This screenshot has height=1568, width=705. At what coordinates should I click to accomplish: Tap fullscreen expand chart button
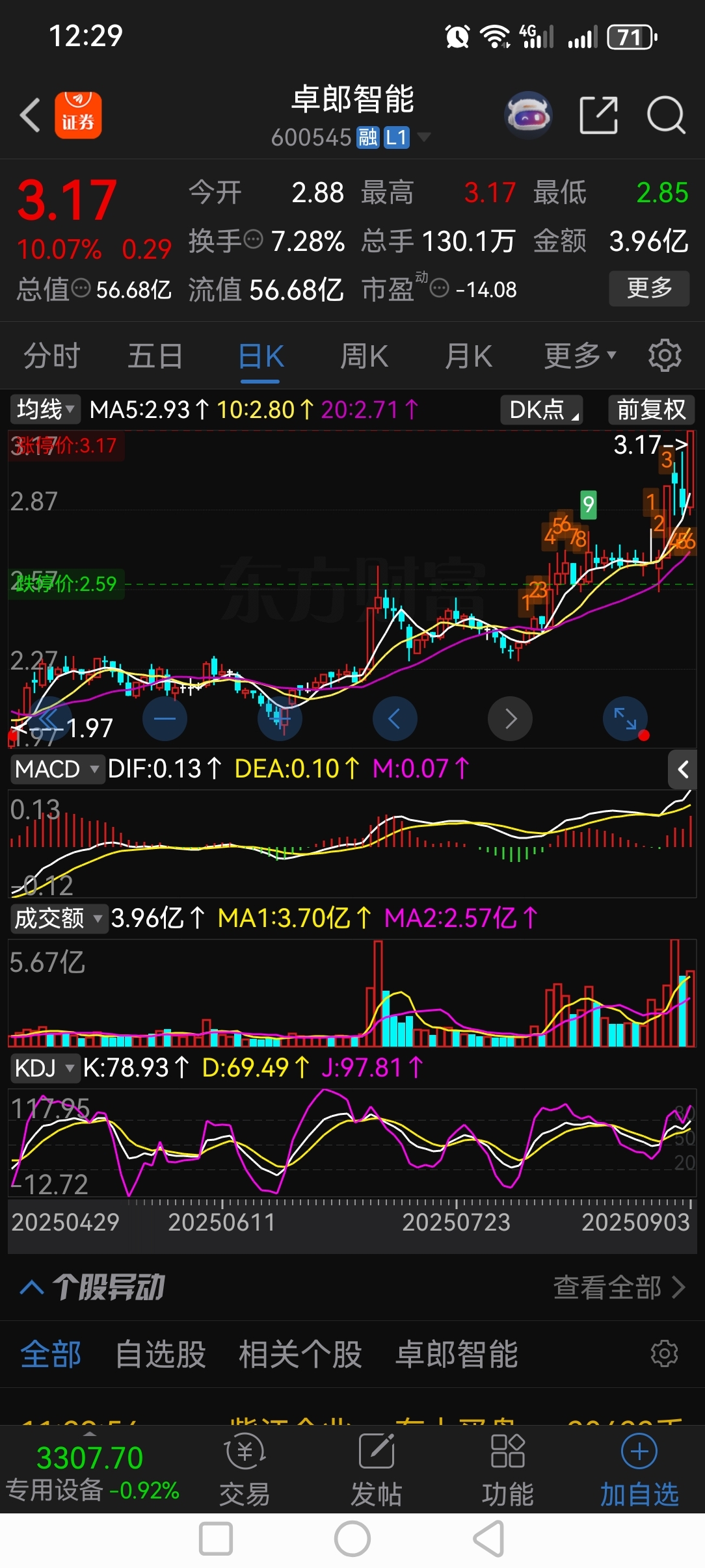[625, 718]
